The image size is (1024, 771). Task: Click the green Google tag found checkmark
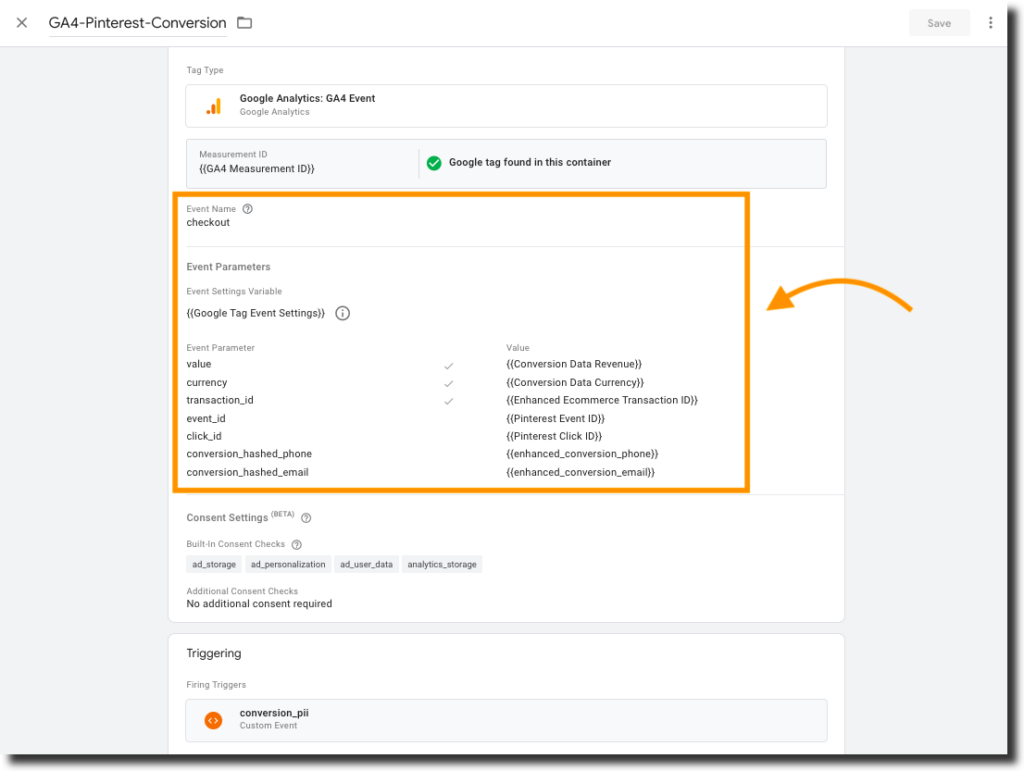434,163
